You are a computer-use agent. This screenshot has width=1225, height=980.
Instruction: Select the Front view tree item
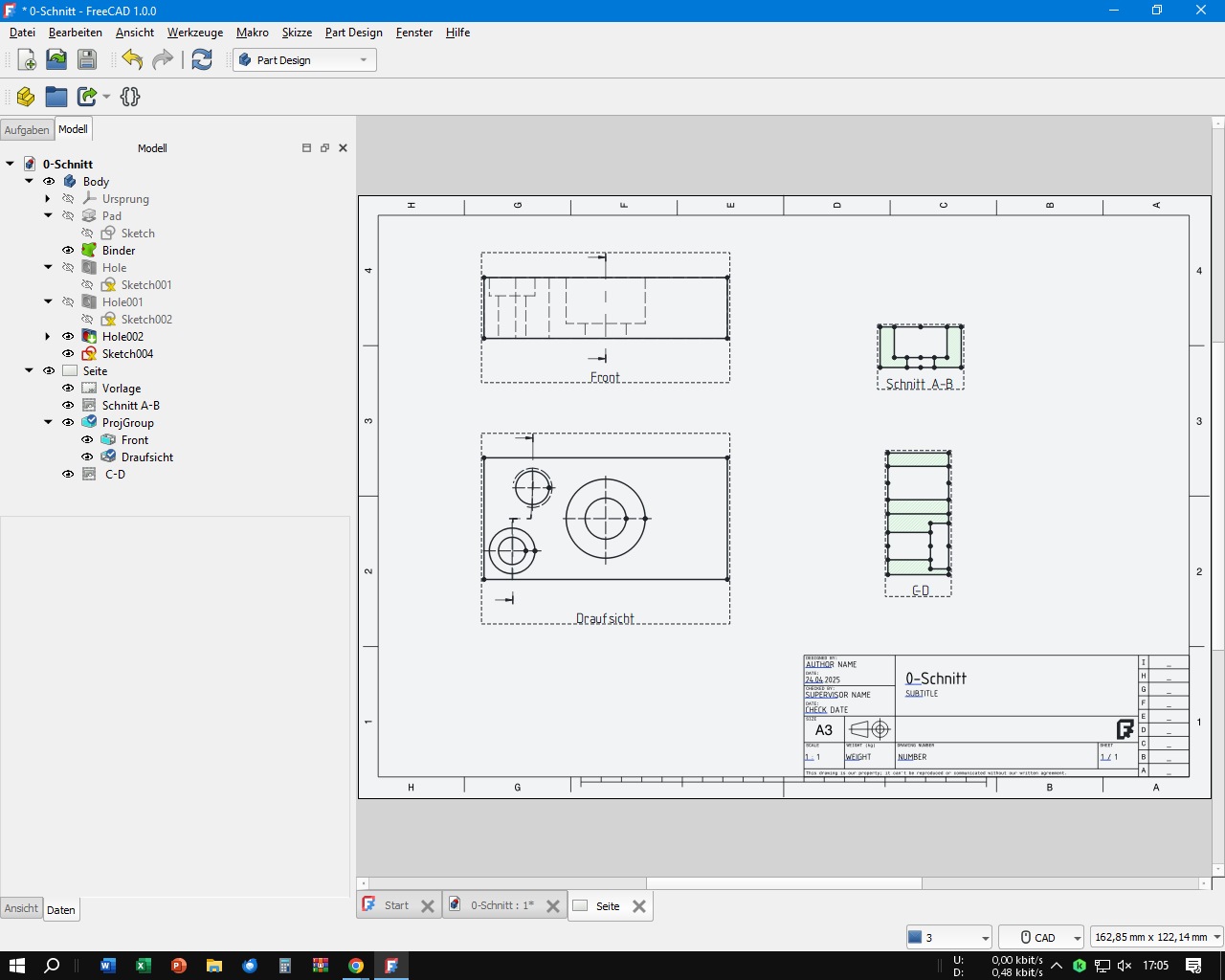[x=135, y=439]
